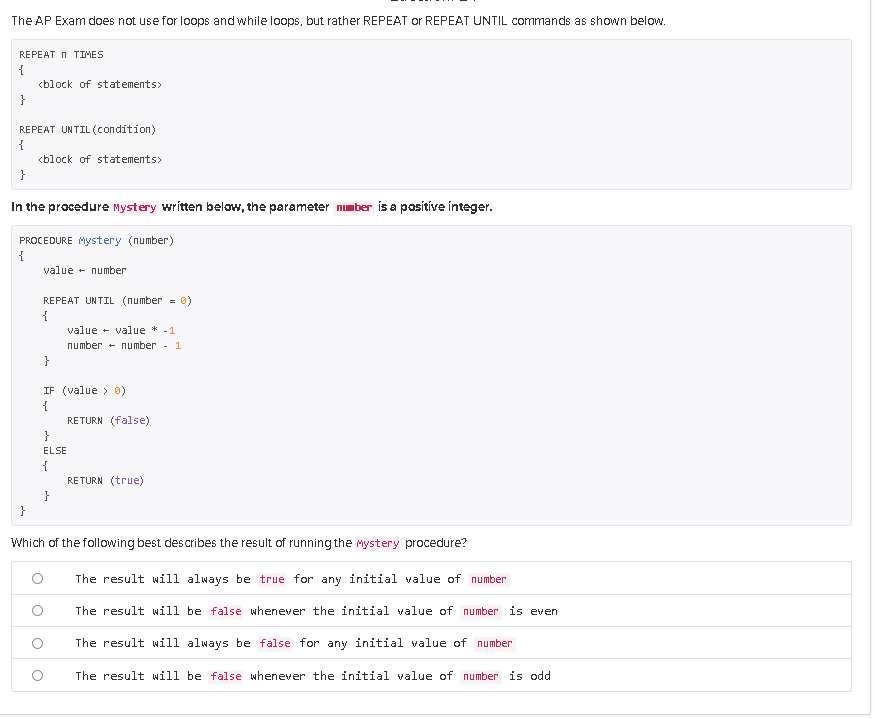
Task: Click the 'value ← value * -1' code line
Action: click(x=121, y=330)
